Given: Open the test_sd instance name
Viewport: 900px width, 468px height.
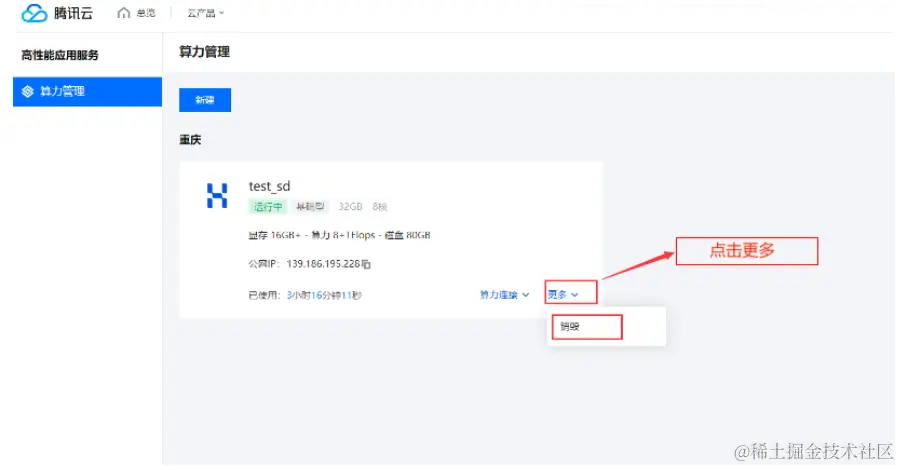Looking at the screenshot, I should click(x=269, y=186).
